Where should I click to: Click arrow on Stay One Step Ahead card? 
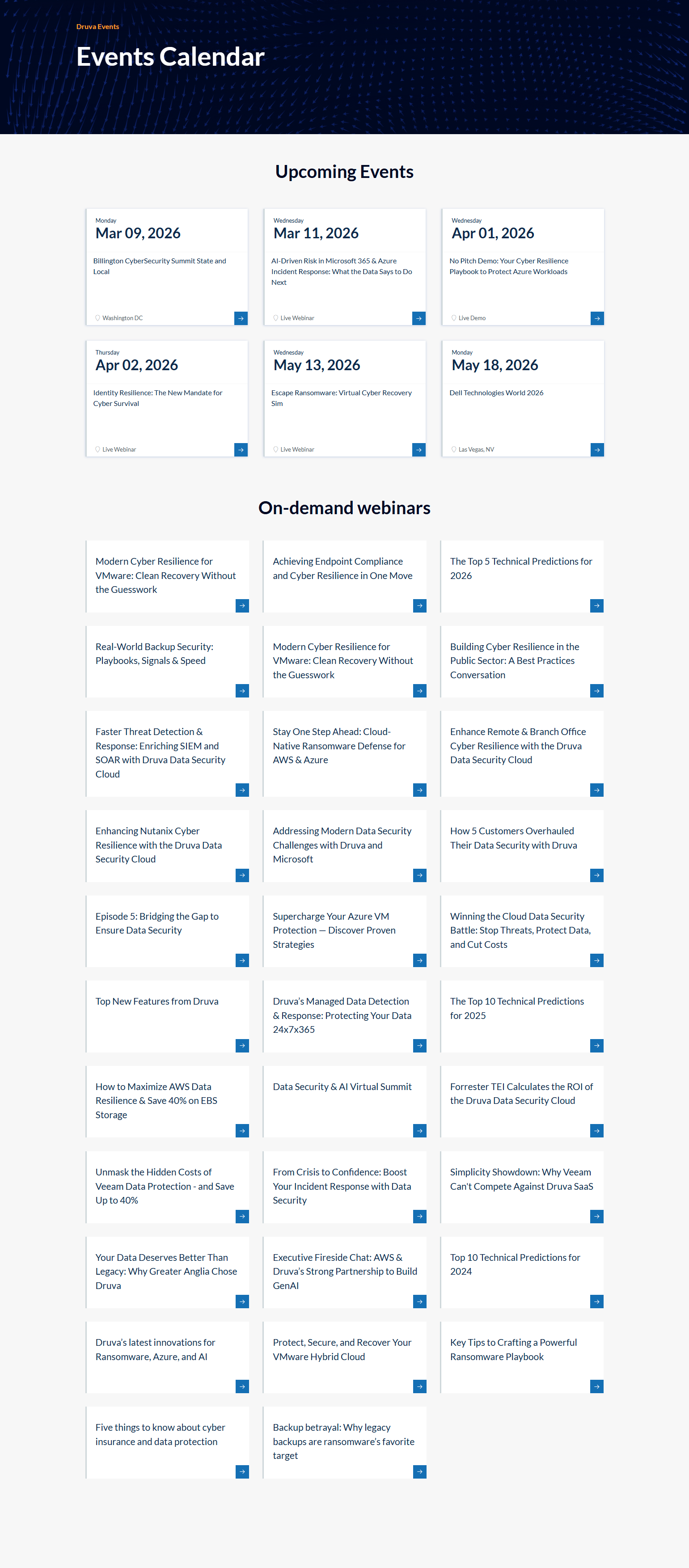pyautogui.click(x=419, y=790)
